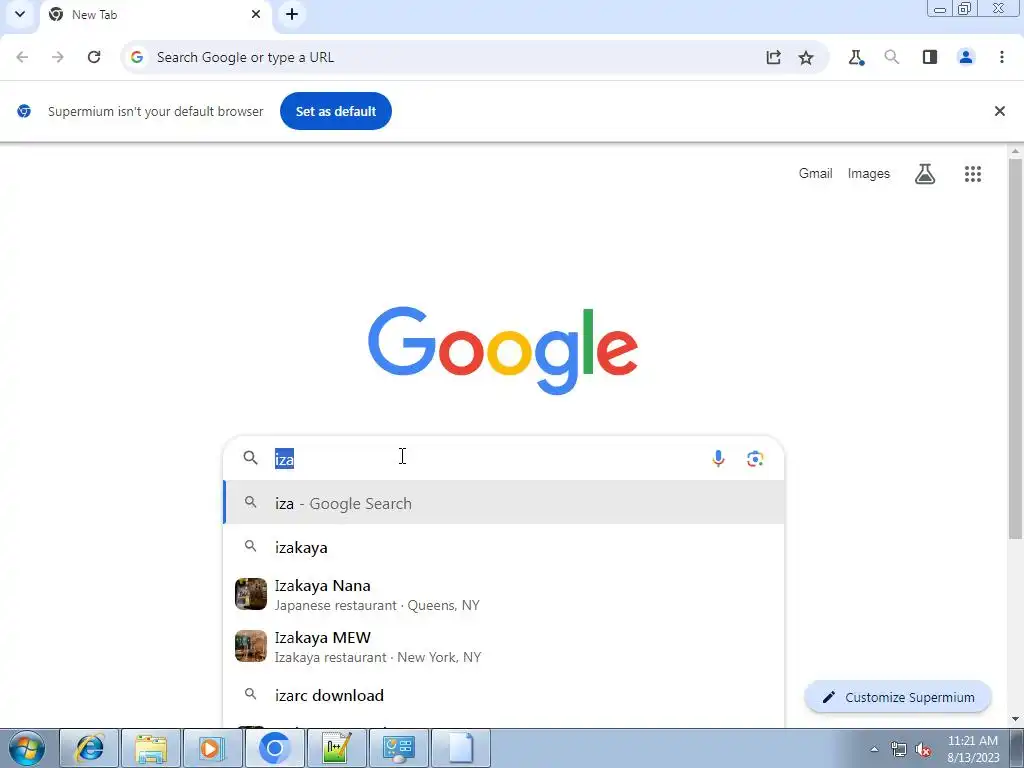Viewport: 1024px width, 768px height.
Task: Open the Control Panel taskbar icon
Action: point(399,748)
